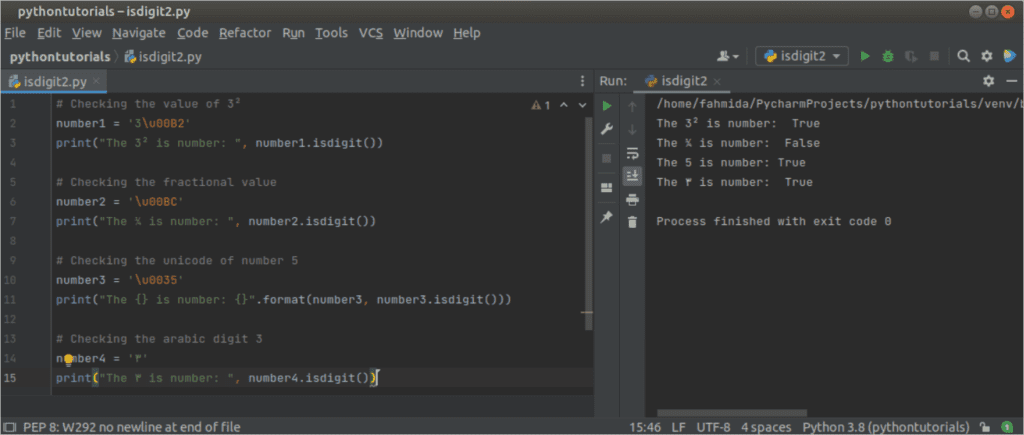The width and height of the screenshot is (1024, 435).
Task: Hide the Run tool window with minus icon
Action: coord(1012,81)
